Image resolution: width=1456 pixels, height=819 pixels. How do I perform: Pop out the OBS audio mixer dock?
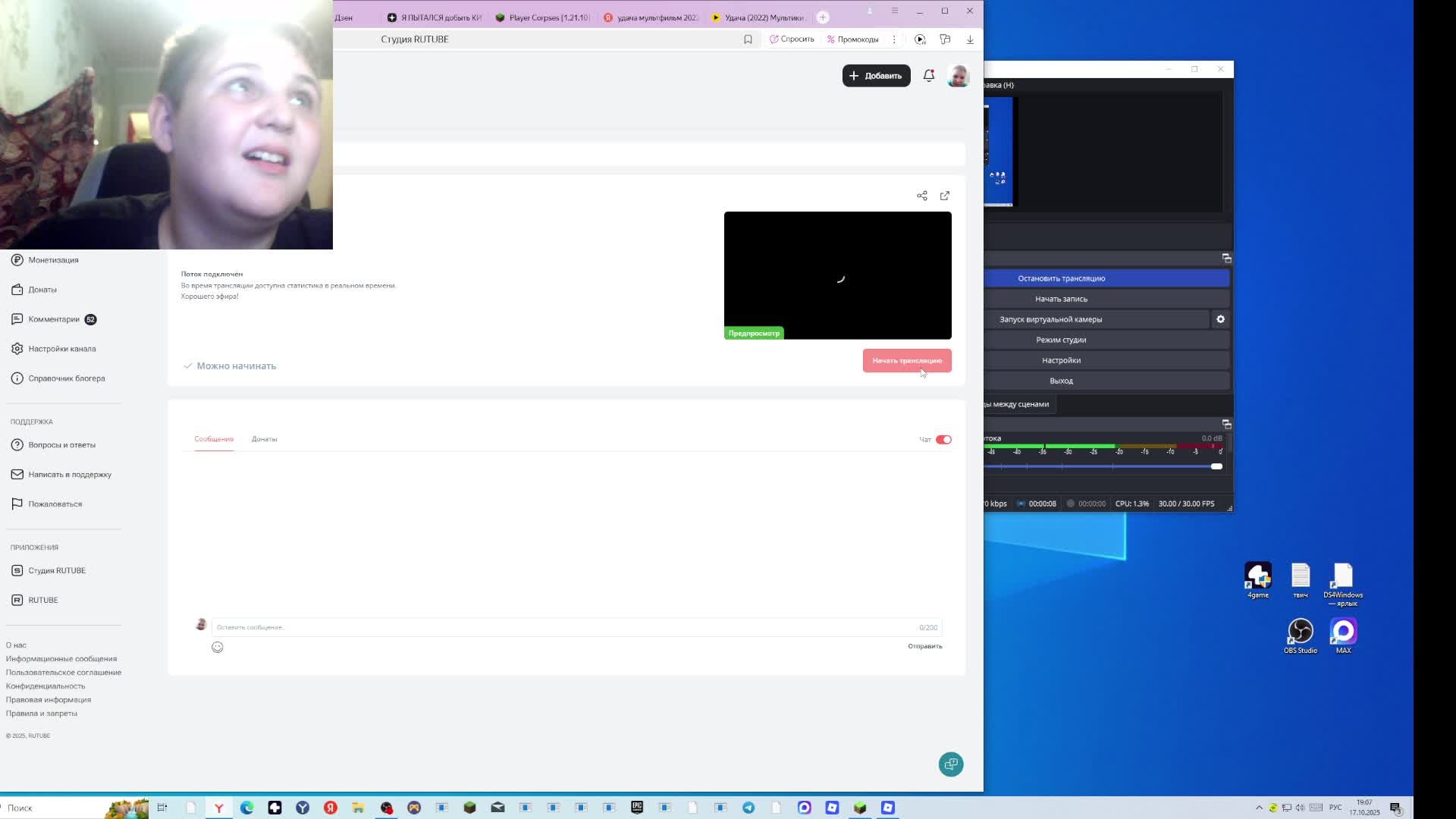tap(1225, 424)
